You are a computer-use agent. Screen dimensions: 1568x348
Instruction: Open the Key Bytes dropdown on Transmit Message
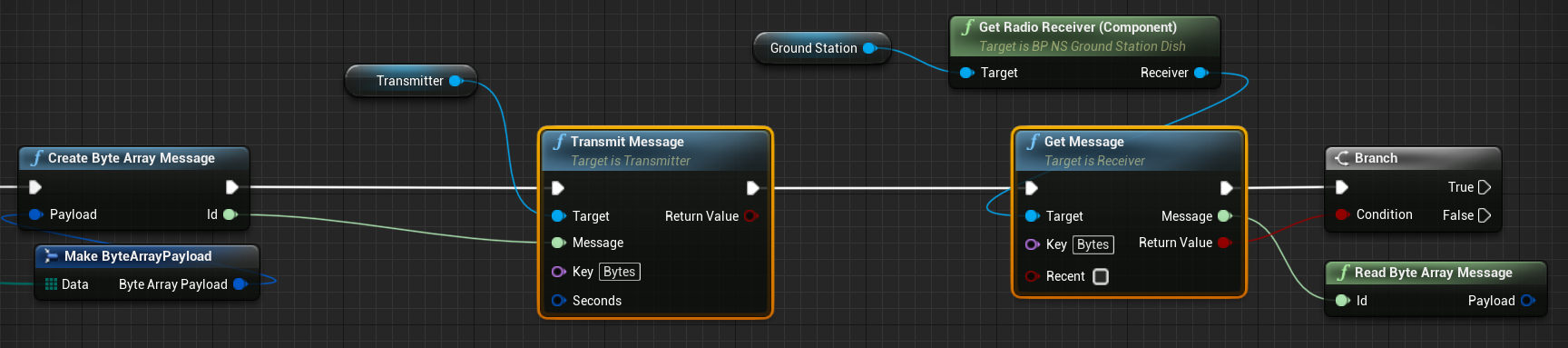pos(620,272)
